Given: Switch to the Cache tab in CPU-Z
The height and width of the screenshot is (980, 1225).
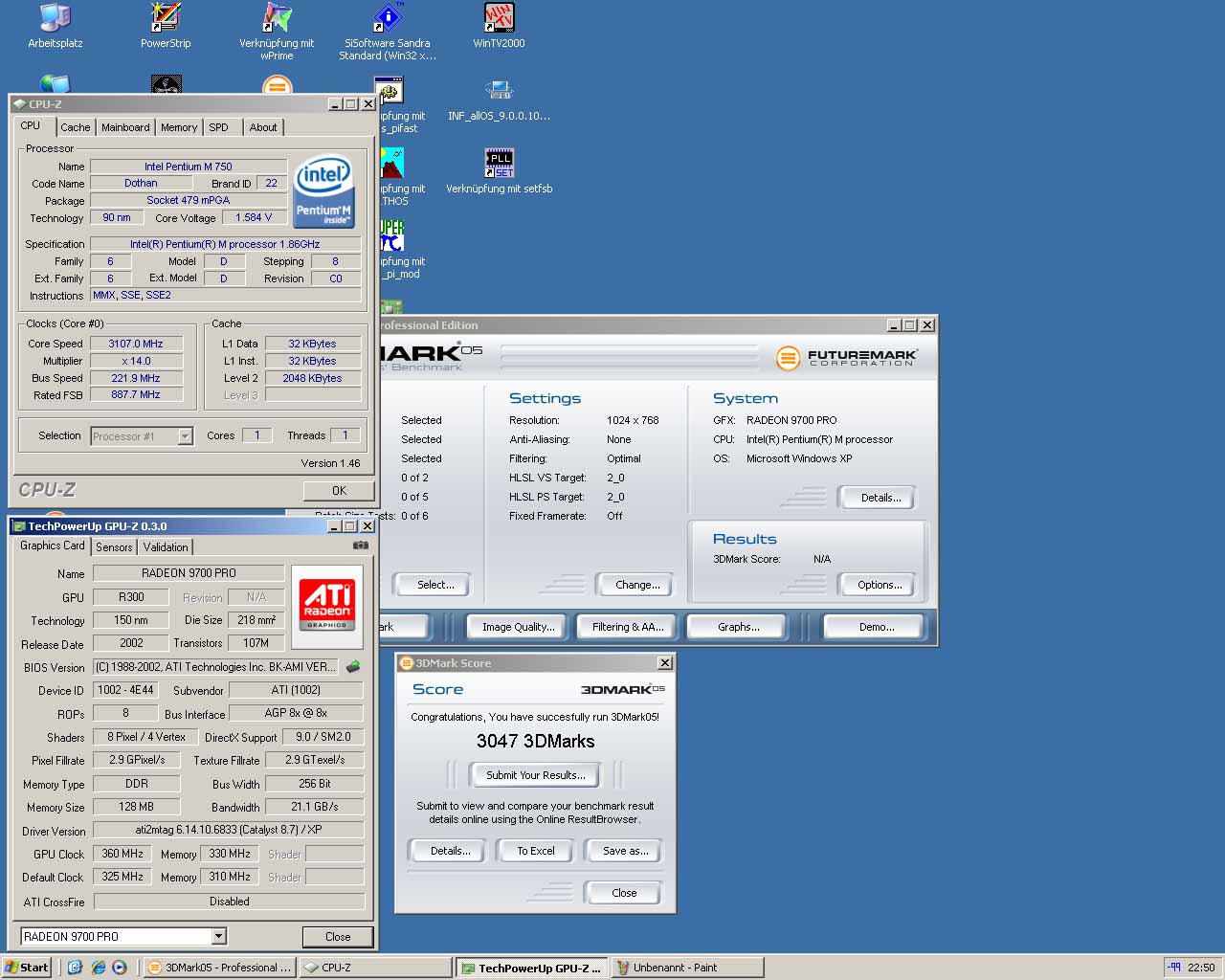Looking at the screenshot, I should point(76,127).
